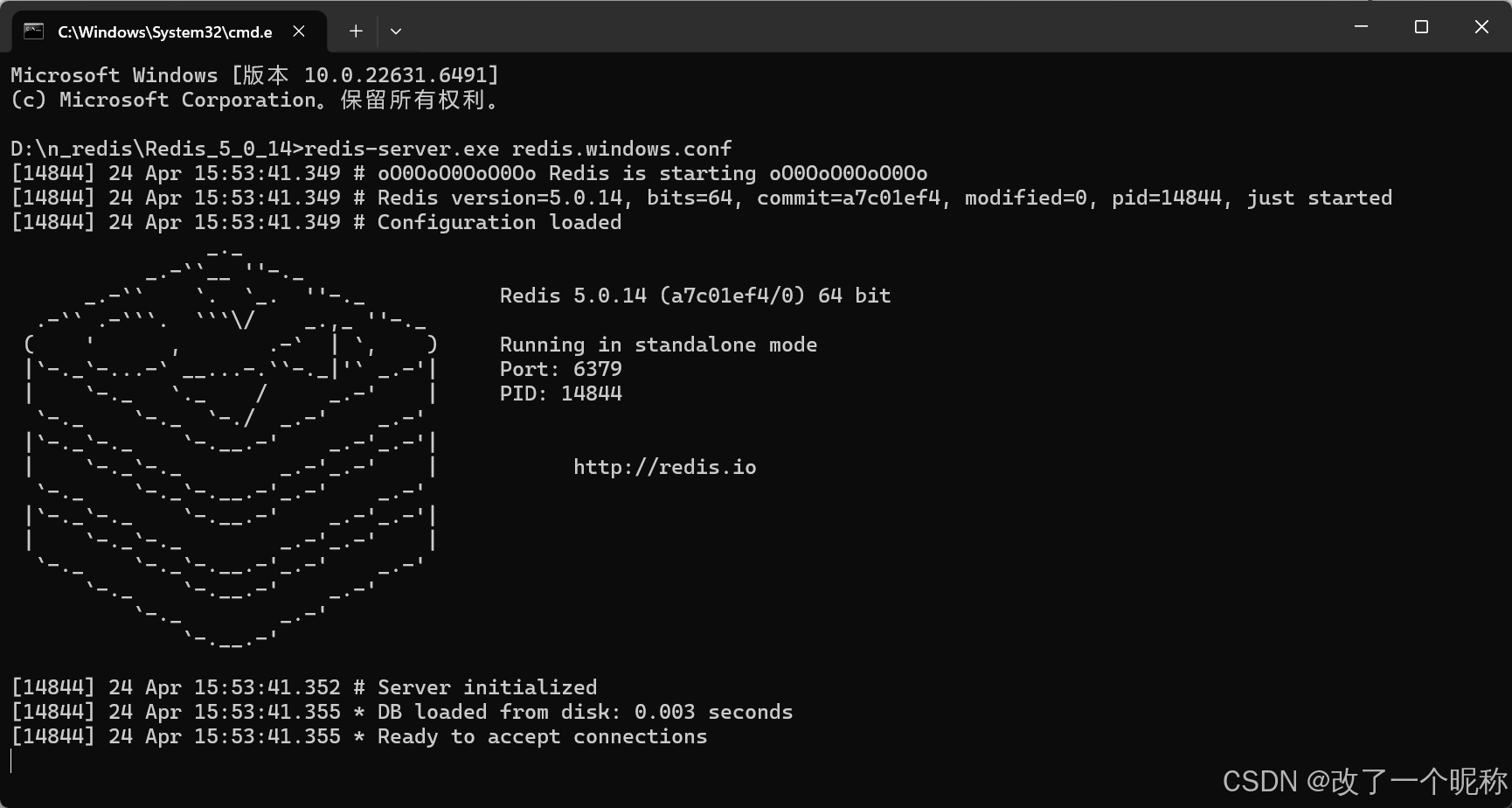Screen dimensions: 1512x808
Task: Click the 'Server initialized' log line
Action: coord(304,687)
